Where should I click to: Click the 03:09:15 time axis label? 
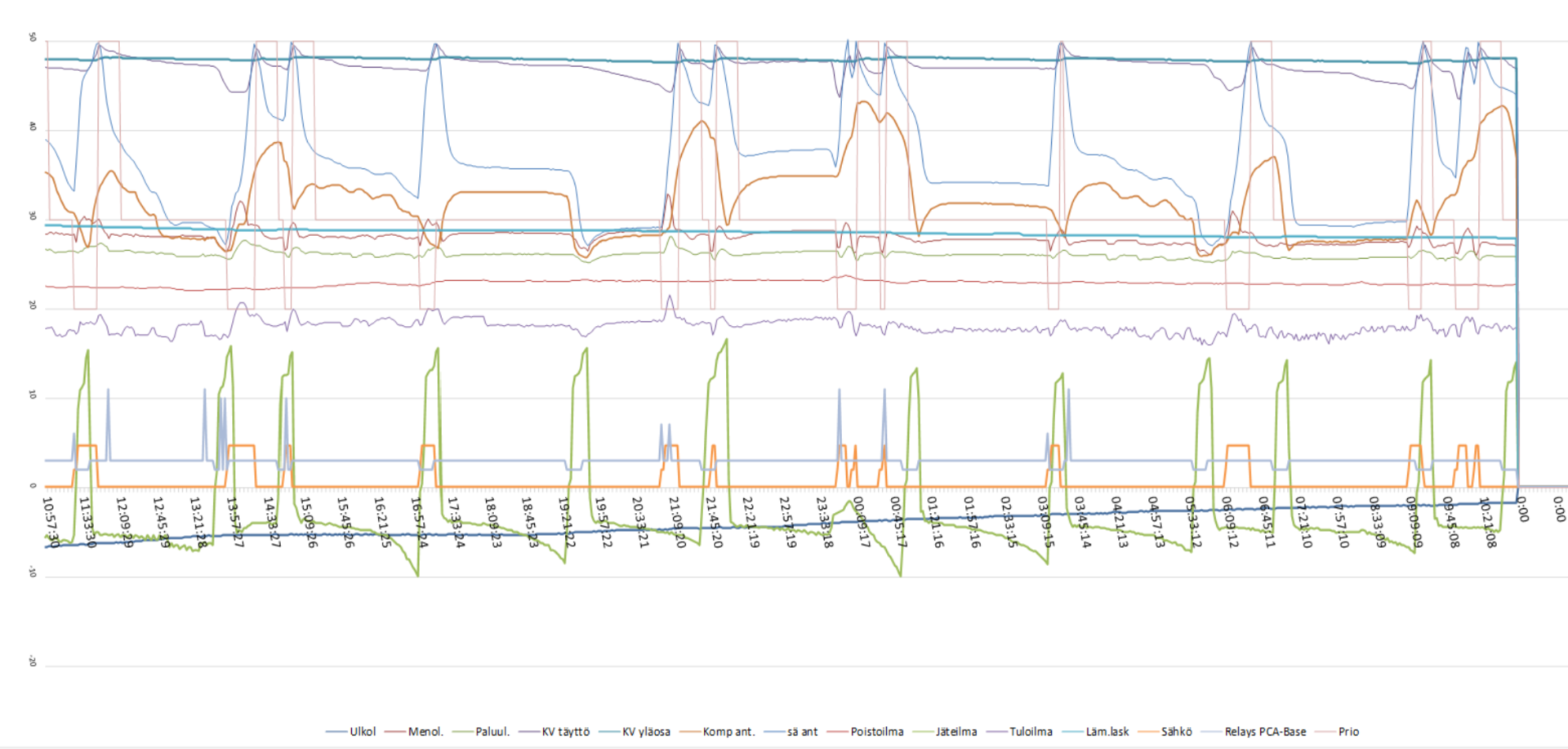(x=1046, y=523)
